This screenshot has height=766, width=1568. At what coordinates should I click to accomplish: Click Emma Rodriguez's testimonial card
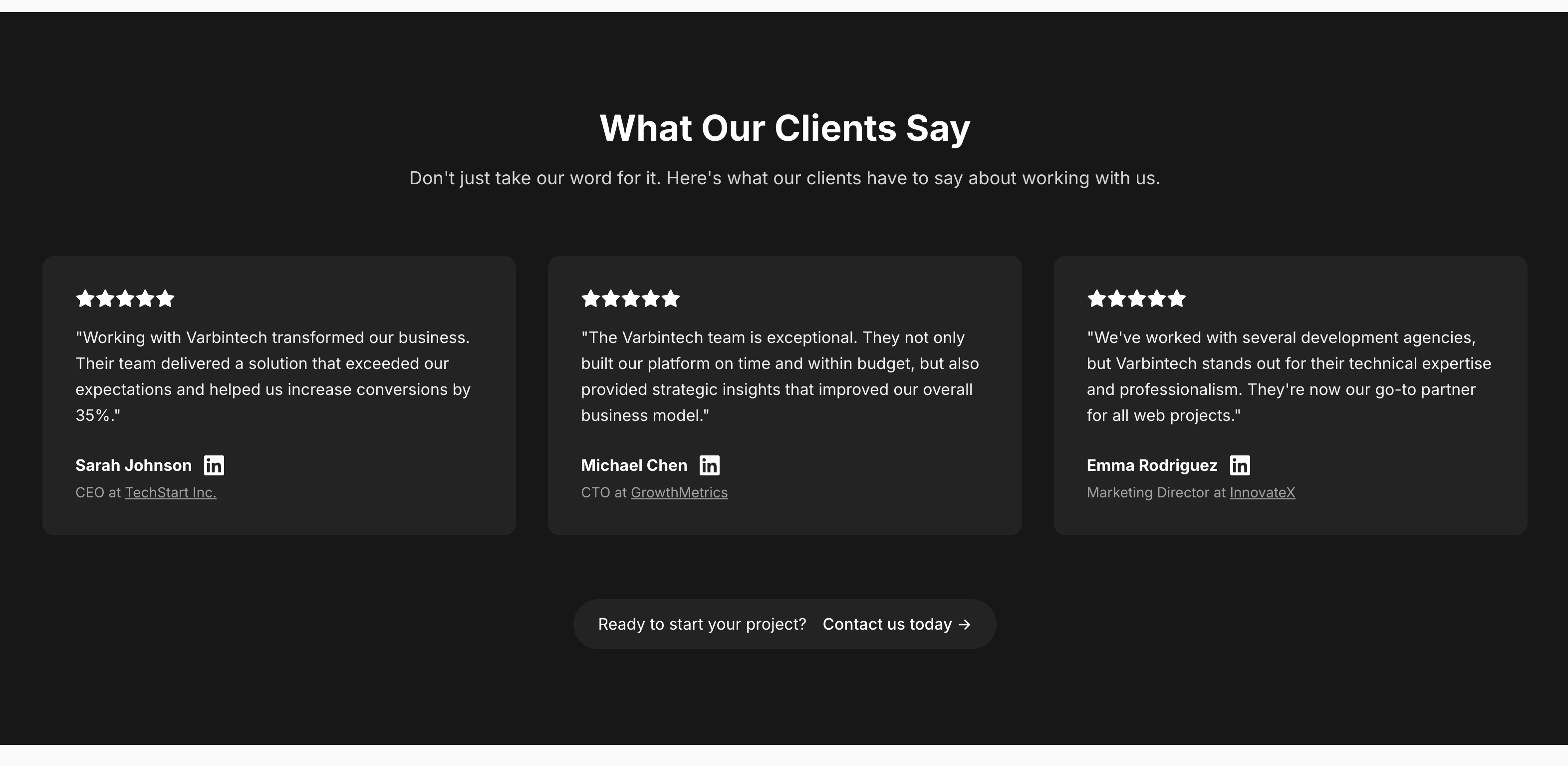point(1291,396)
